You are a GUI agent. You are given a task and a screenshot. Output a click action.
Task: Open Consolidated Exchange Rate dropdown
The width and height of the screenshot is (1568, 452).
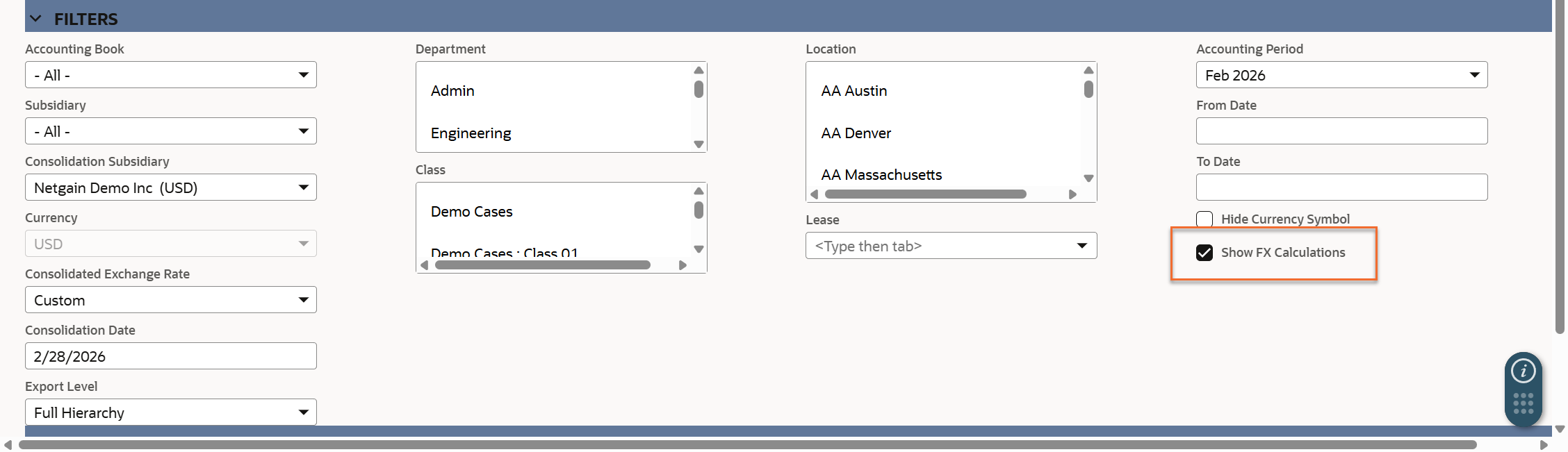(x=170, y=300)
